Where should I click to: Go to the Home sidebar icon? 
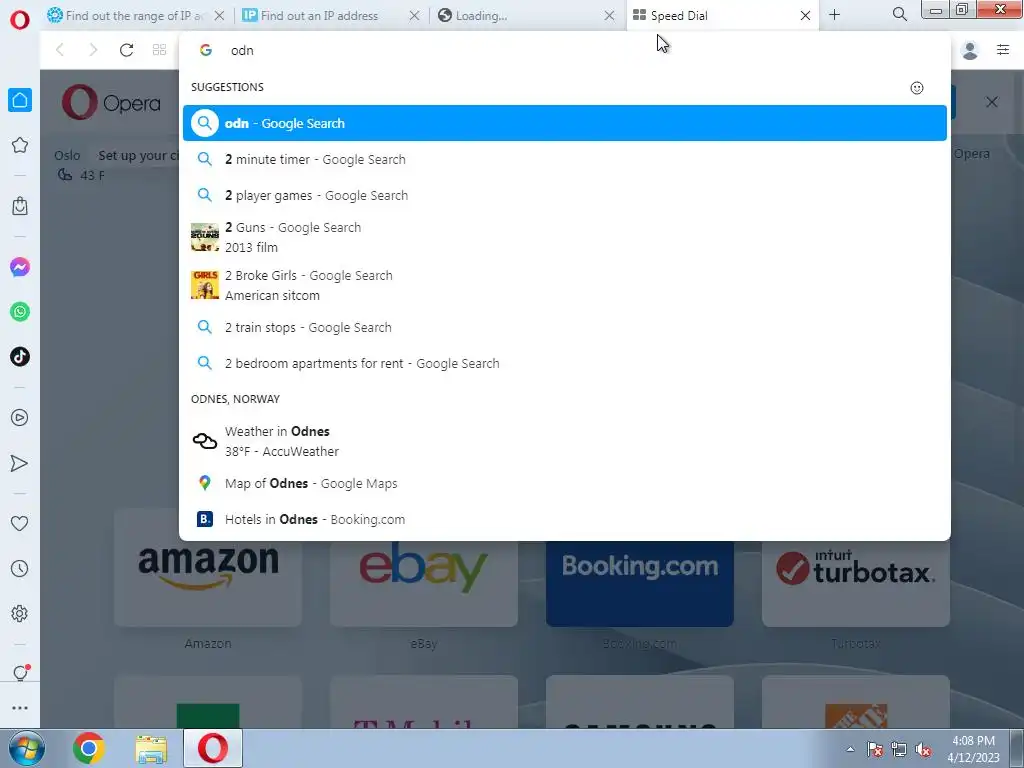coord(20,100)
